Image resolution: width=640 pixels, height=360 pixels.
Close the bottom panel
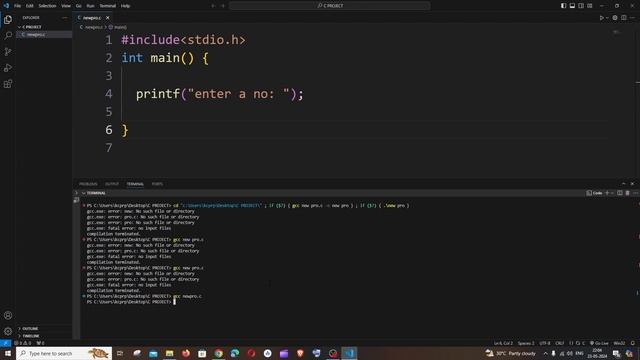point(632,184)
